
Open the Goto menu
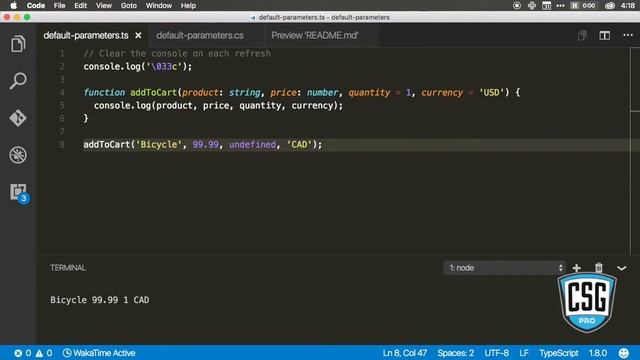129,5
